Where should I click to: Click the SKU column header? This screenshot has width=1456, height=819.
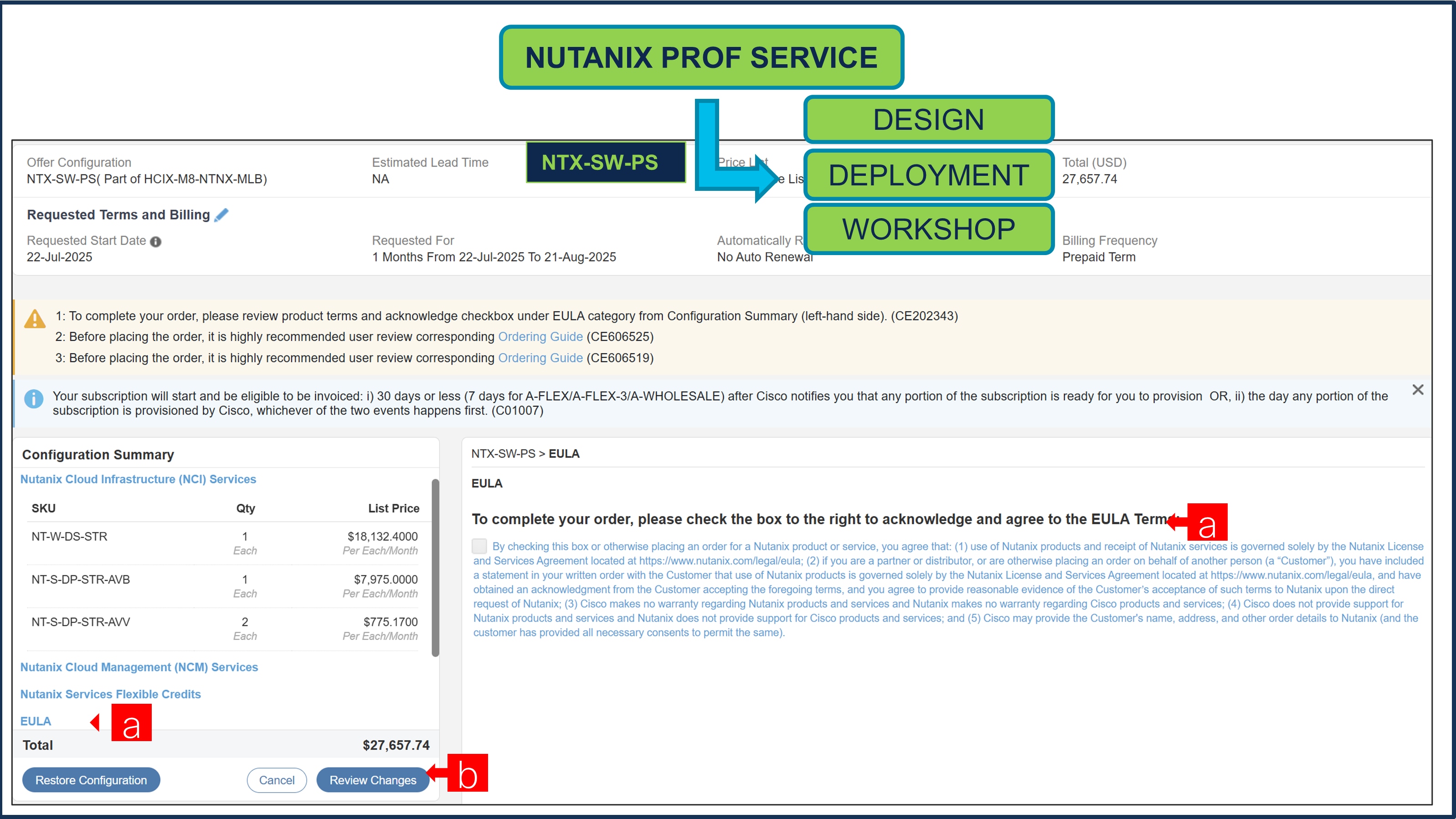(44, 508)
